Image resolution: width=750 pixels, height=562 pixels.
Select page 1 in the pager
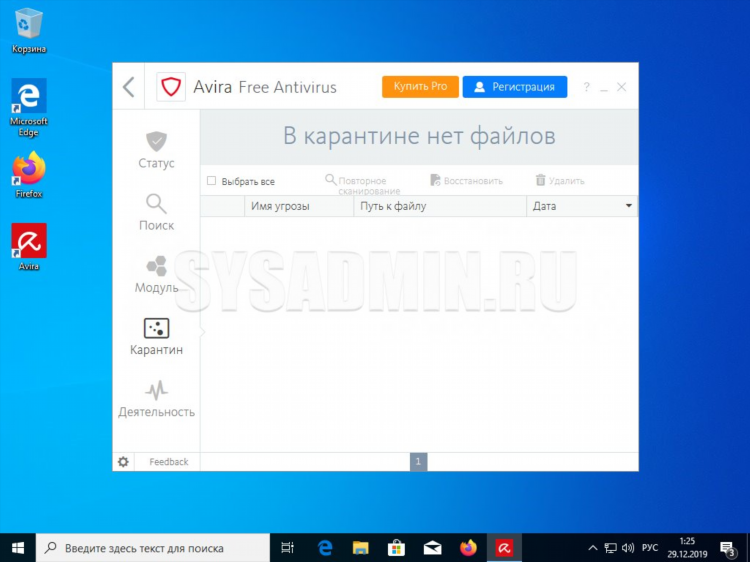pos(418,462)
